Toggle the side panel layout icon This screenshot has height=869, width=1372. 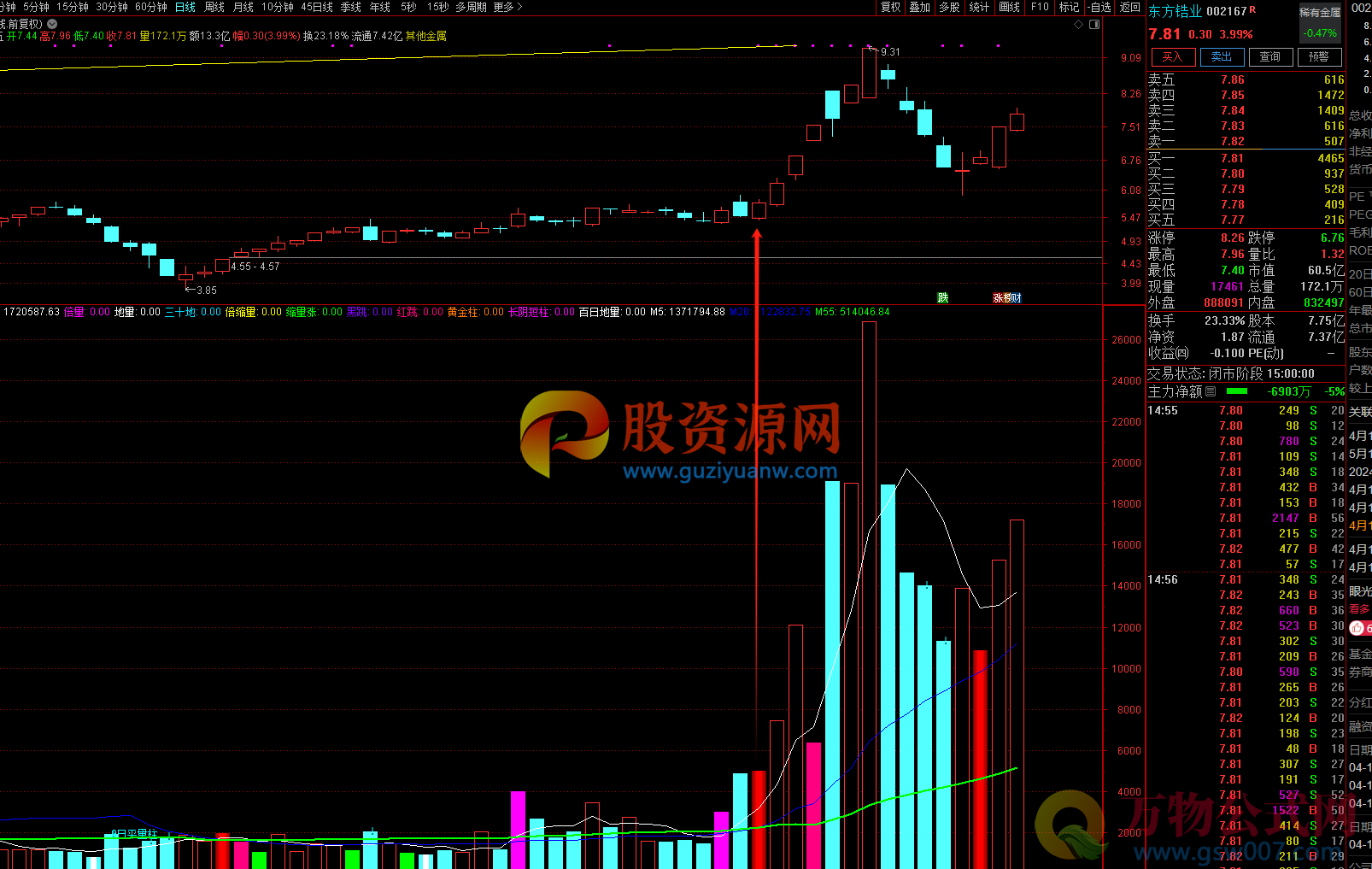(x=1094, y=24)
